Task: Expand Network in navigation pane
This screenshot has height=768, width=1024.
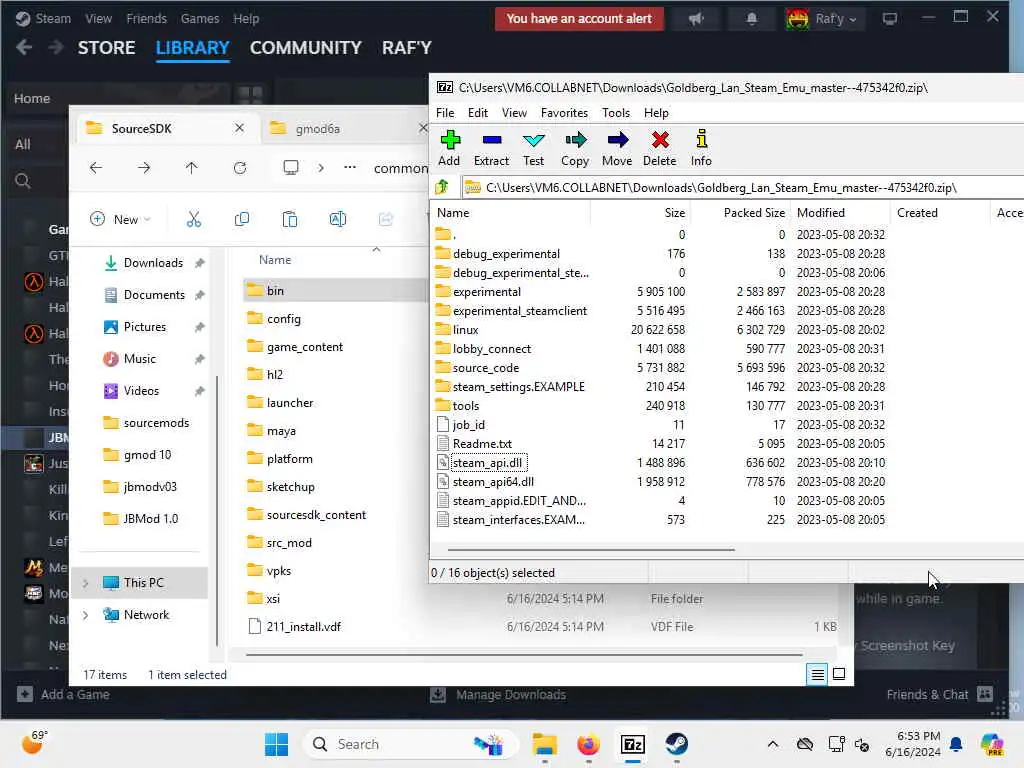Action: [86, 615]
